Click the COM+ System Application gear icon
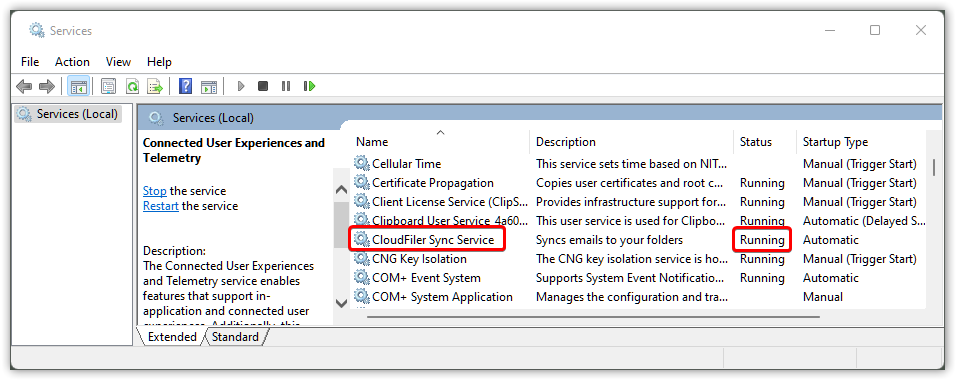 (362, 296)
